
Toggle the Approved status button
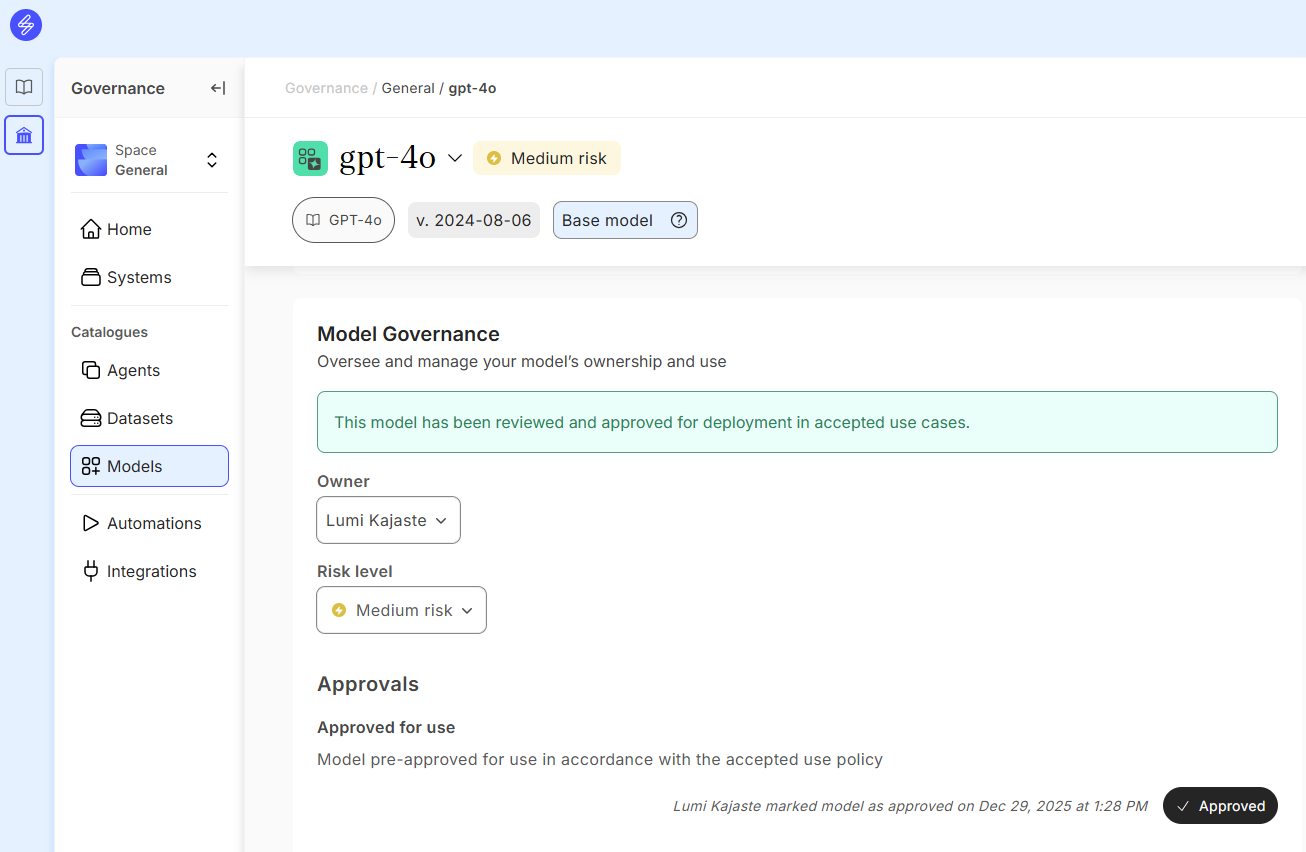click(1220, 806)
